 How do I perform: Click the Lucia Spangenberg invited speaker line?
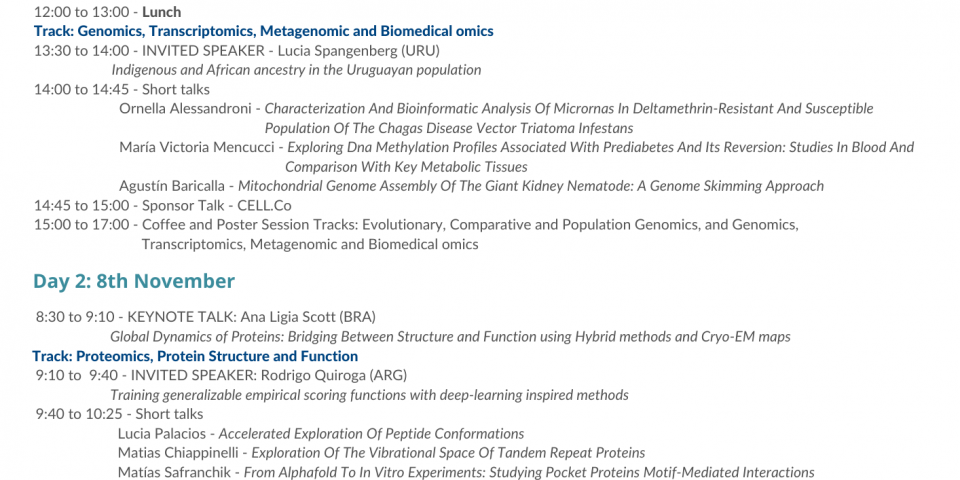pyautogui.click(x=236, y=50)
